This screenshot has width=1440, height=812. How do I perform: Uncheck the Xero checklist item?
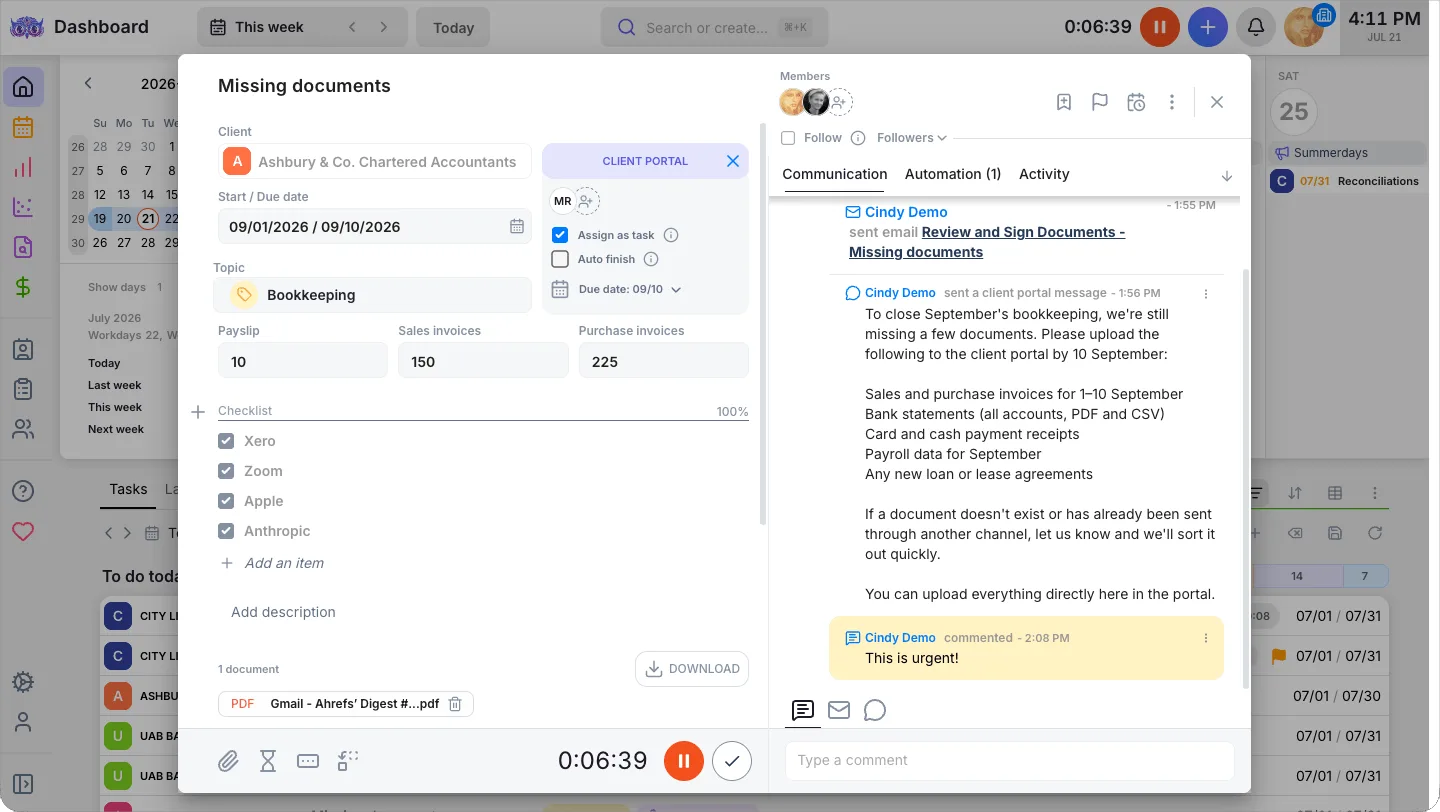pos(226,441)
